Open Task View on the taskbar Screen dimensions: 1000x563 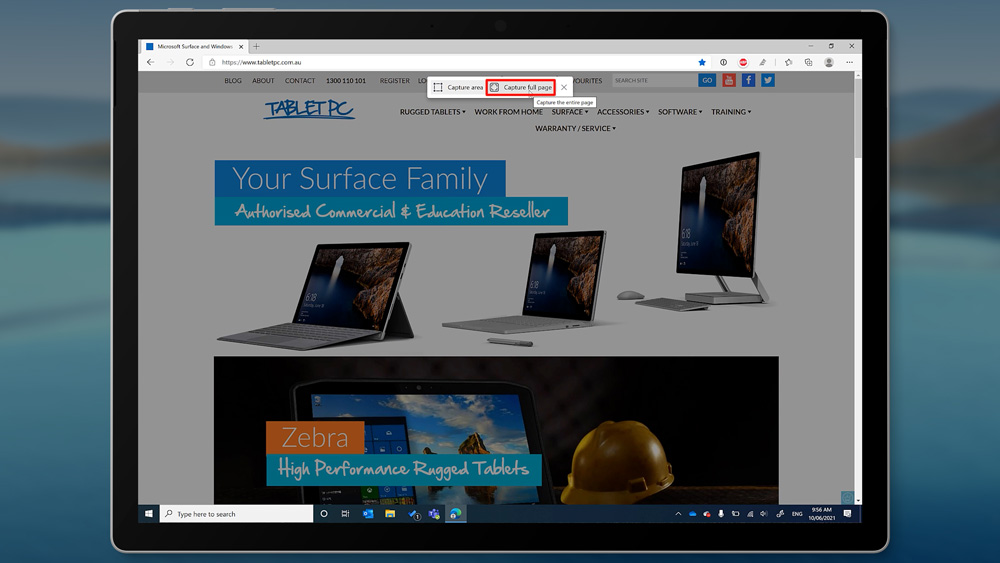(346, 514)
